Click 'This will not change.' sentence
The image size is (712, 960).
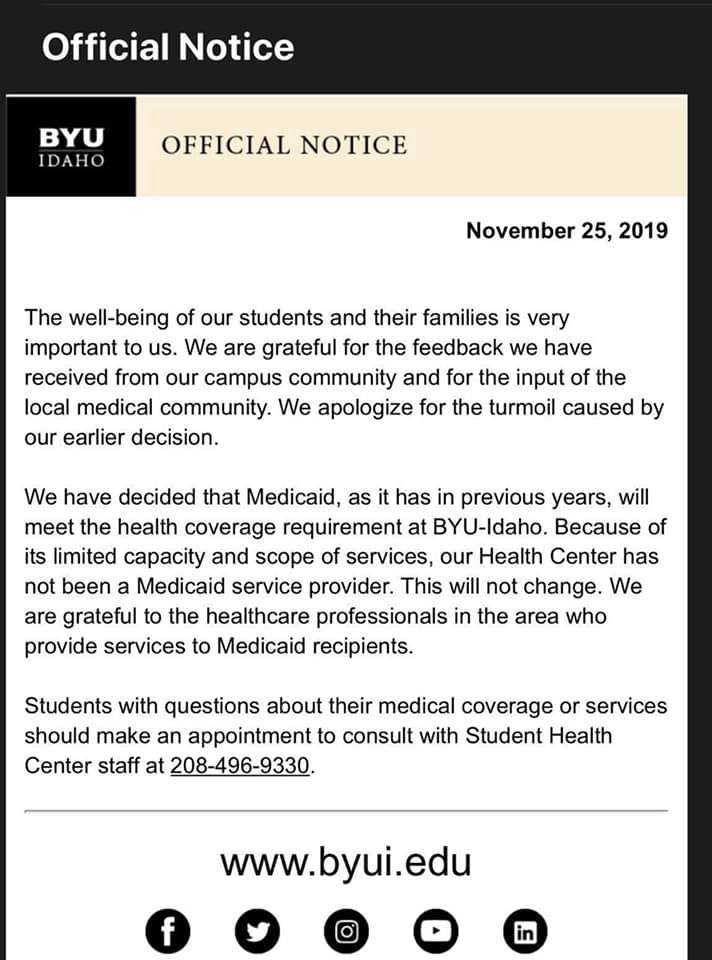coord(502,587)
